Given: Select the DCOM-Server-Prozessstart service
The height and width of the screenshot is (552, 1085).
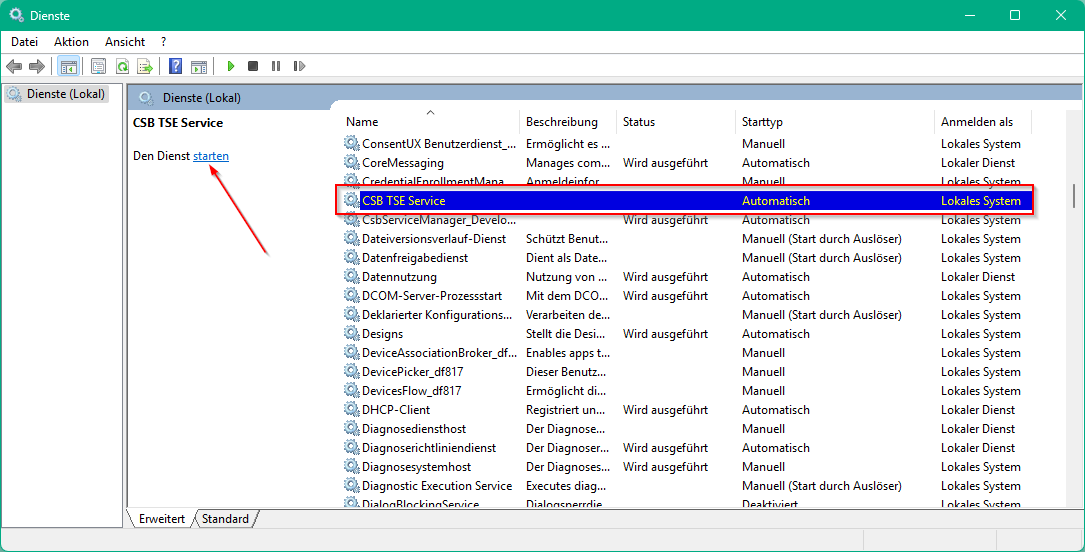Looking at the screenshot, I should (x=432, y=296).
